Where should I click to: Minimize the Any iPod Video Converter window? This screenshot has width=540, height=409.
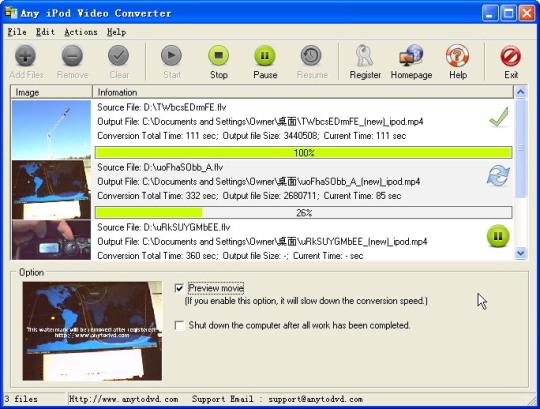tap(490, 13)
